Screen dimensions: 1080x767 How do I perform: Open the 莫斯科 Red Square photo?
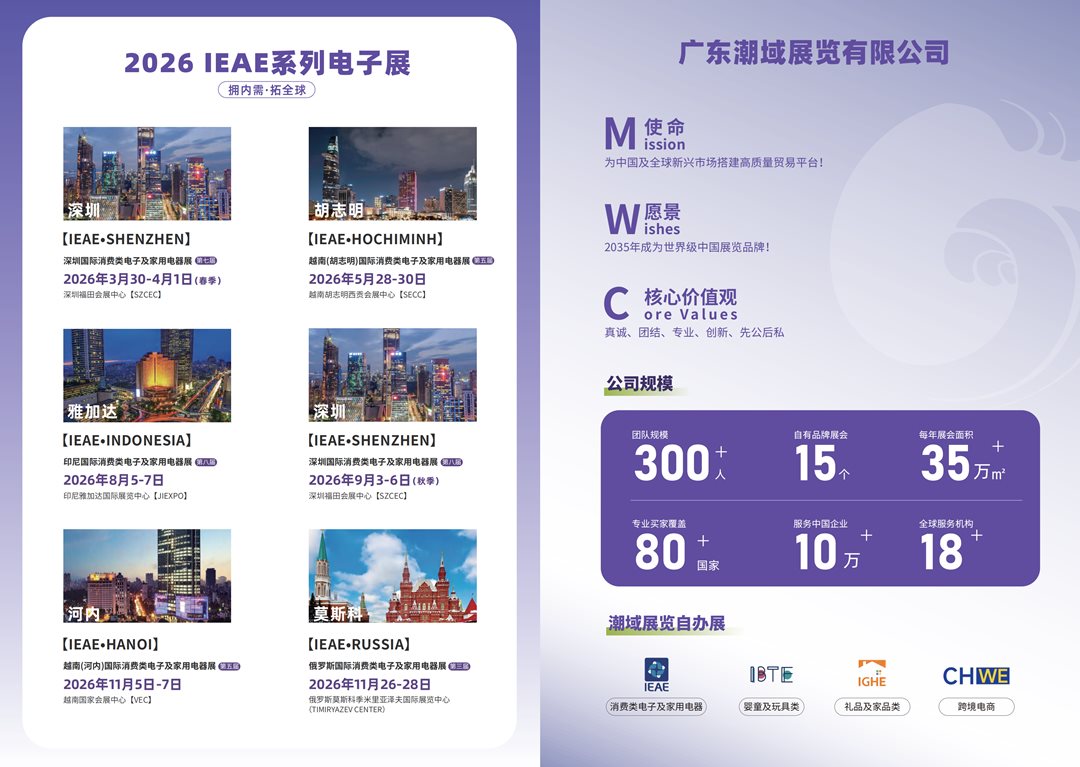point(393,576)
